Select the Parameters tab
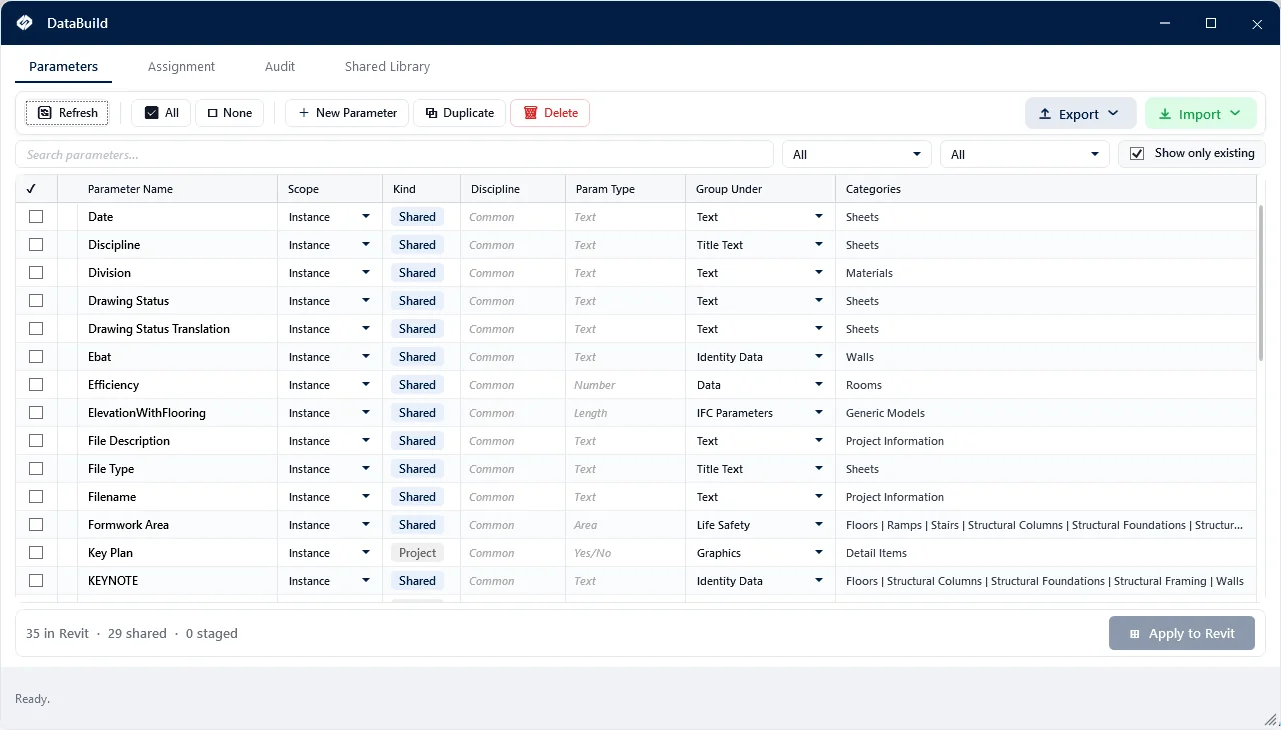 pos(63,67)
